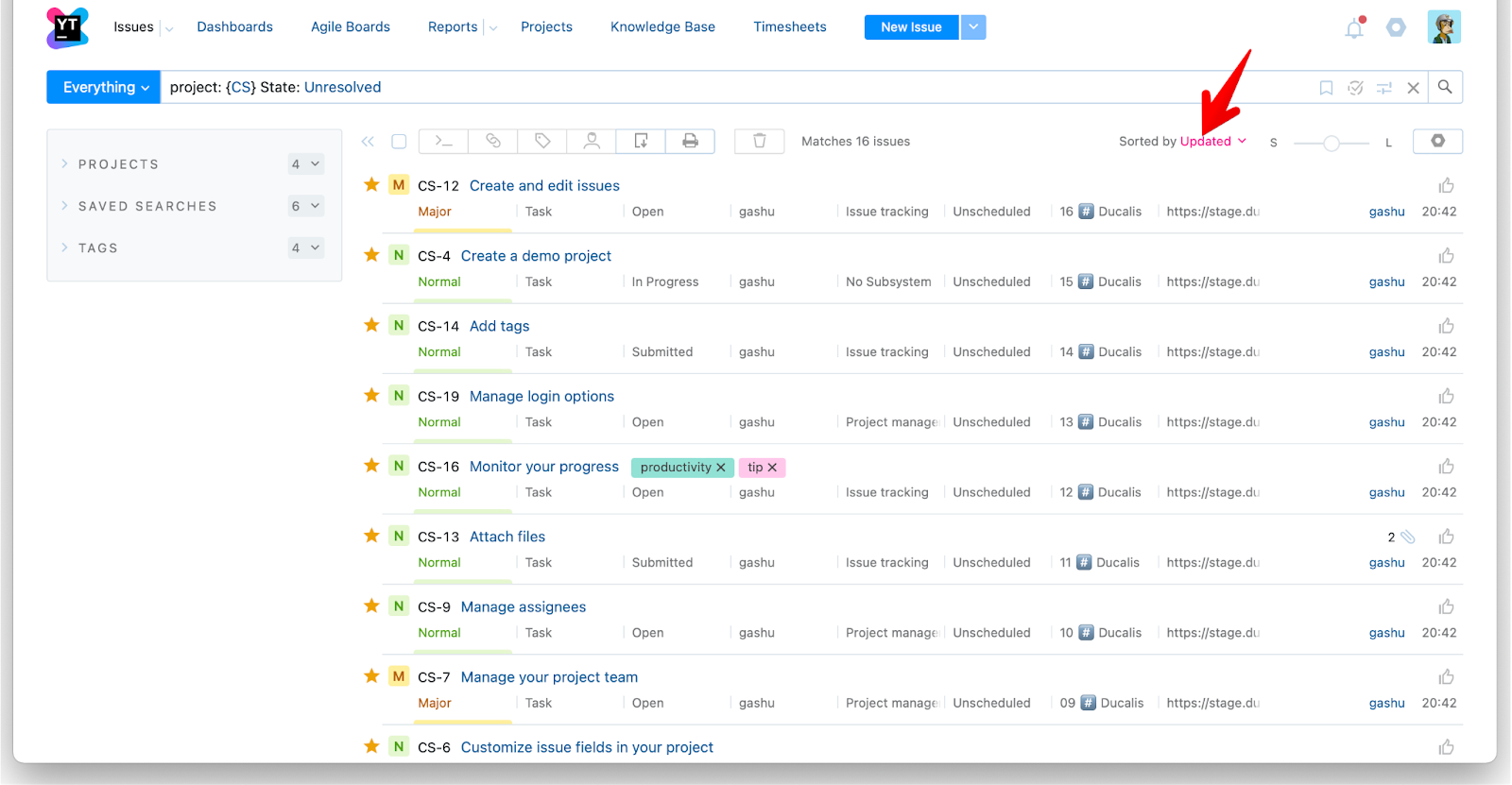Click the issue list detail size slider
1512x785 pixels.
coord(1331,144)
